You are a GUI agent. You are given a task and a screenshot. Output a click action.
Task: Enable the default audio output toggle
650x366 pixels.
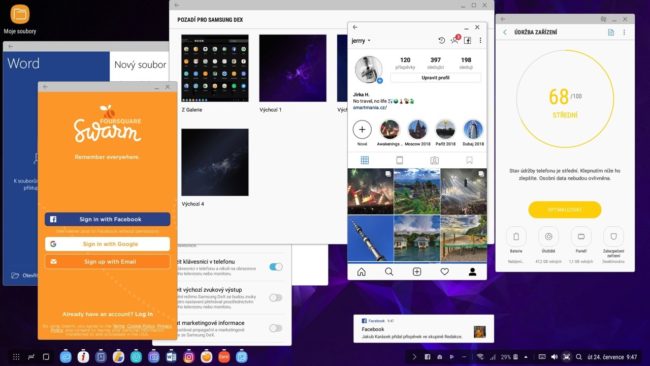(276, 297)
